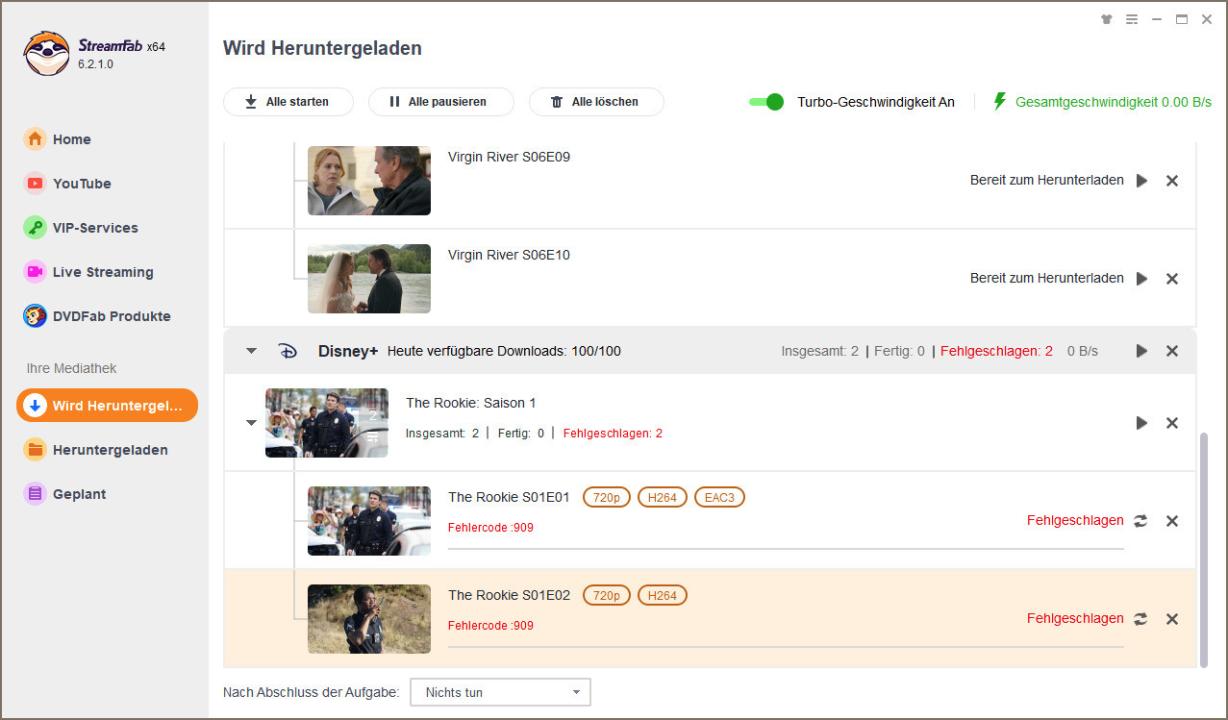Open the Geplant scheduled list

(66, 494)
